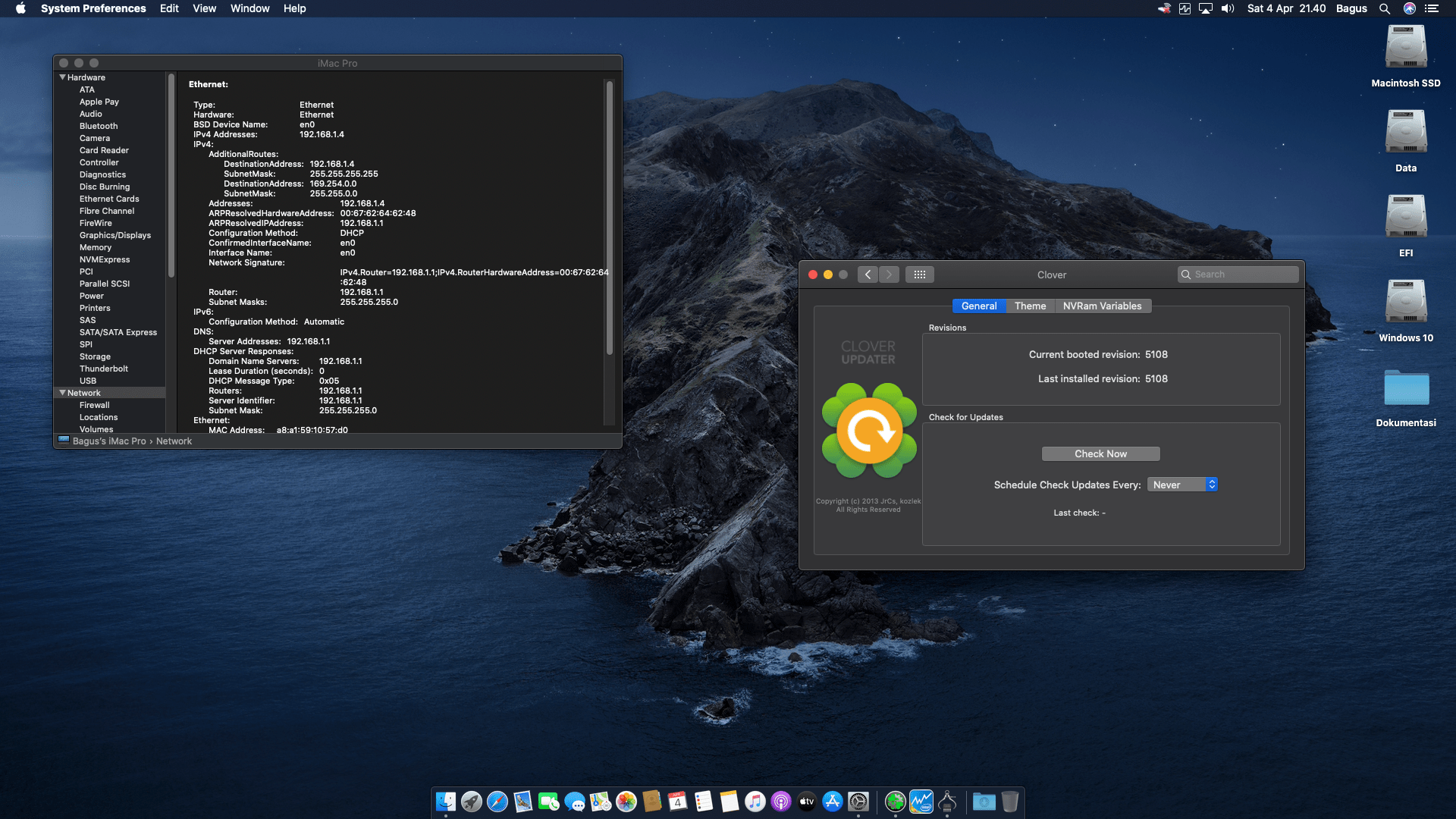This screenshot has width=1456, height=819.
Task: Open Notification Center in the menu bar
Action: pyautogui.click(x=1432, y=8)
